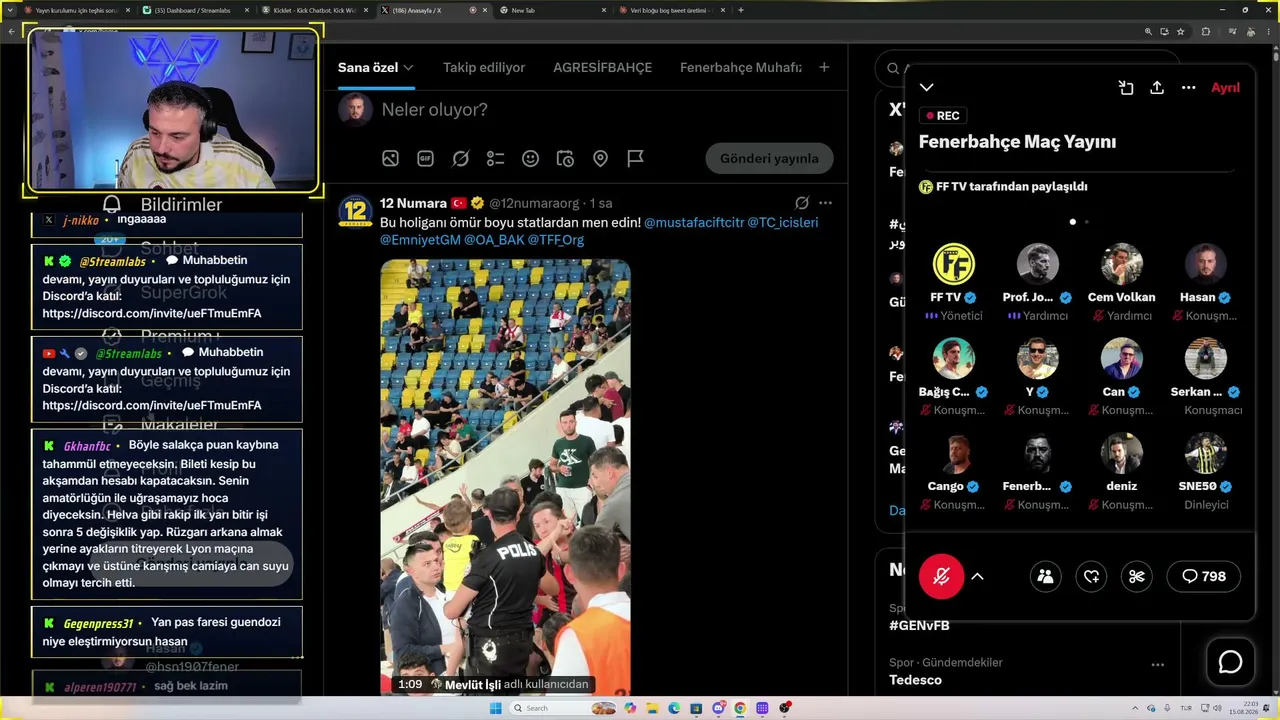Open the #GENvFB trending hashtag

coord(919,625)
